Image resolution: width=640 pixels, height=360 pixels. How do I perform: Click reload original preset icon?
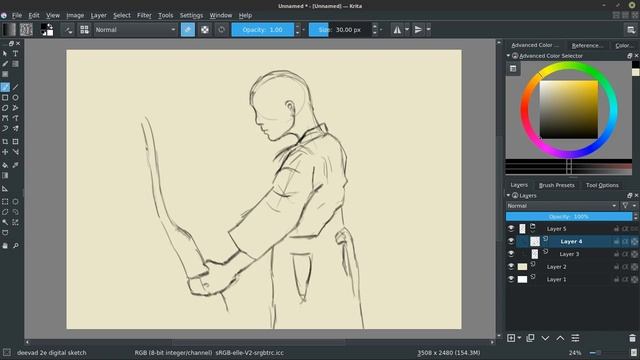tap(222, 30)
